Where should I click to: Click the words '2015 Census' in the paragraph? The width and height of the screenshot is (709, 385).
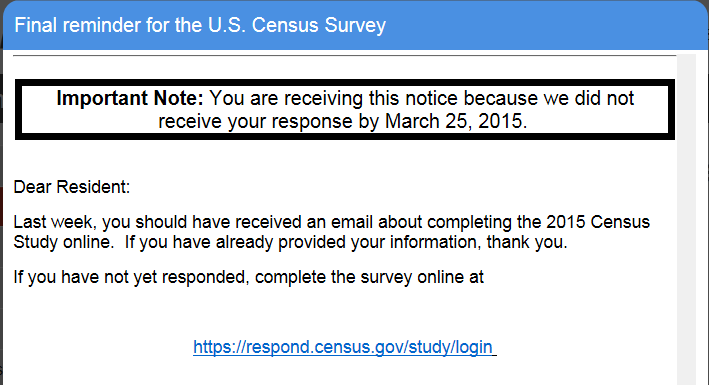[x=598, y=222]
